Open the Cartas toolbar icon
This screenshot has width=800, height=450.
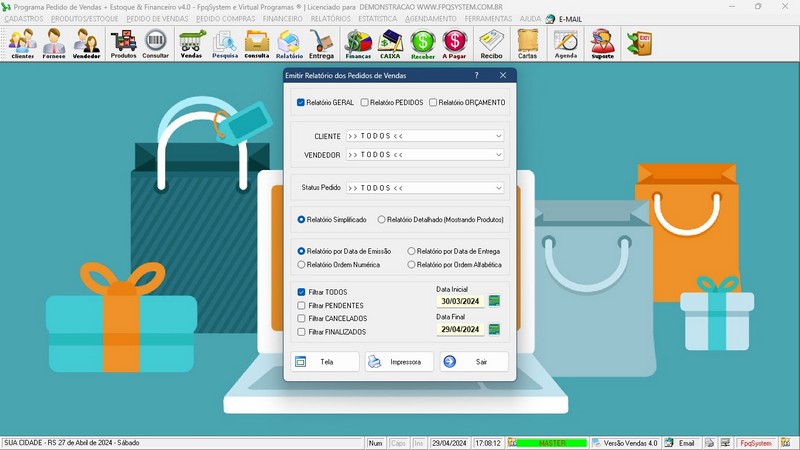click(528, 44)
